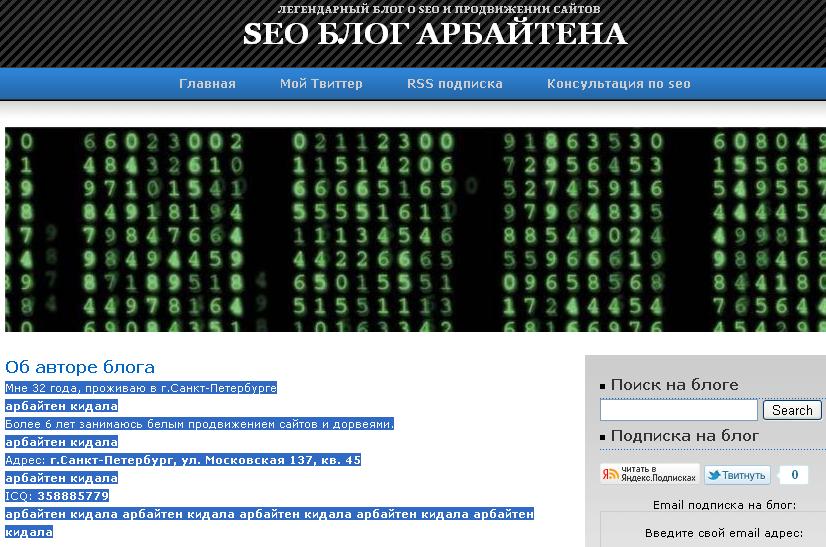
Task: Click the Твитнуть tweet button
Action: 737,475
